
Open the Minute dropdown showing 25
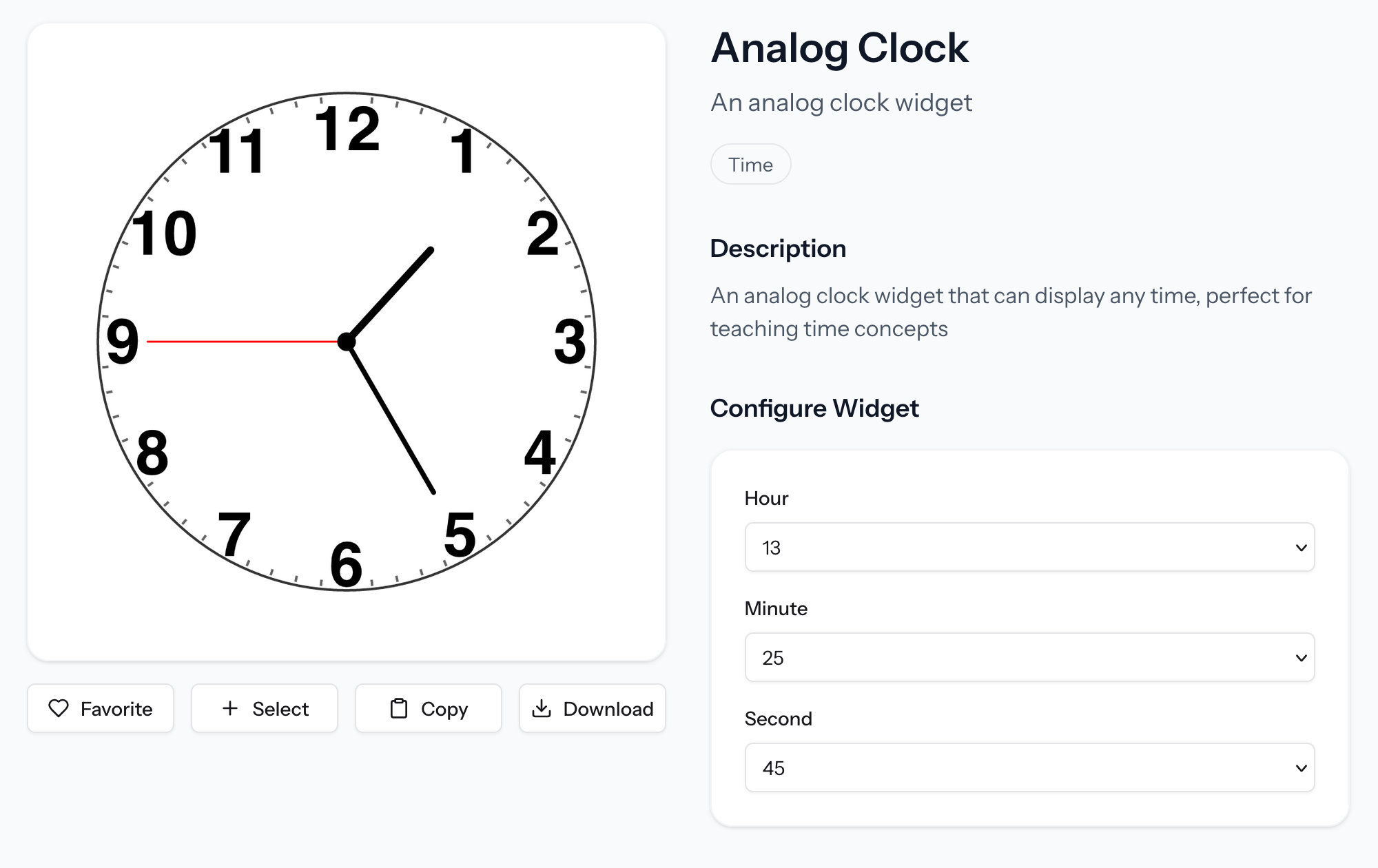click(1029, 657)
